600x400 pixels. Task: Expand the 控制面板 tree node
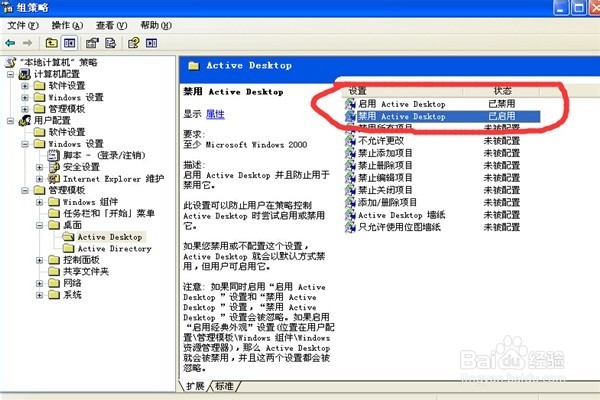coord(39,260)
